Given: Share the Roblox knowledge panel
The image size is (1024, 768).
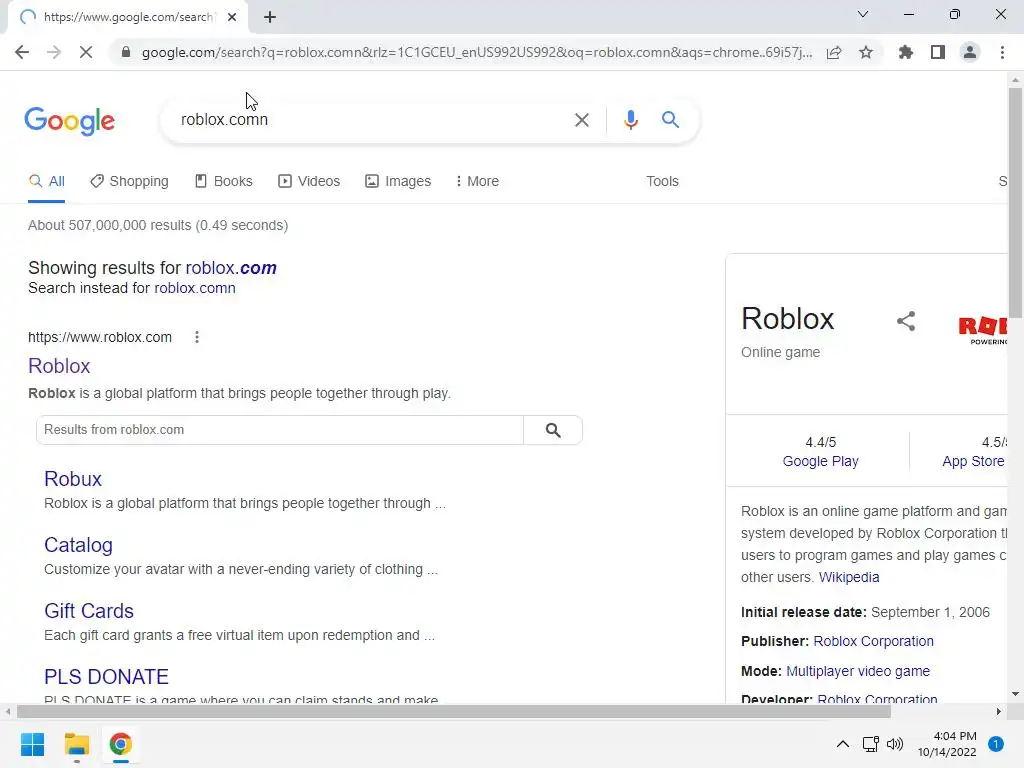Looking at the screenshot, I should [x=906, y=321].
